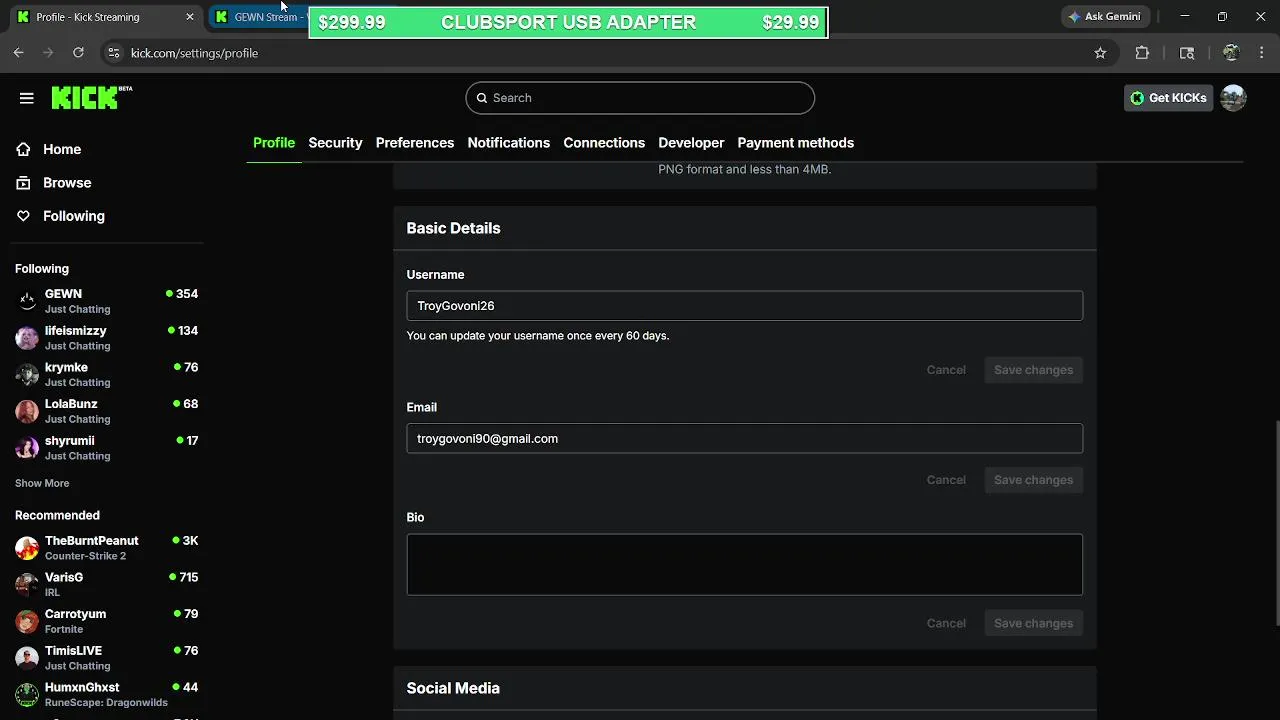Click Save changes under Bio
Viewport: 1280px width, 720px height.
pos(1033,623)
